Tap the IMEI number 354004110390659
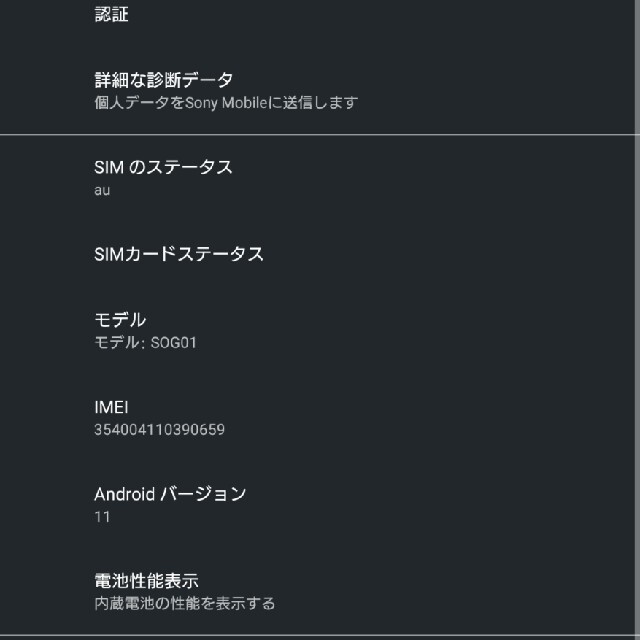The width and height of the screenshot is (640, 640). pos(160,429)
